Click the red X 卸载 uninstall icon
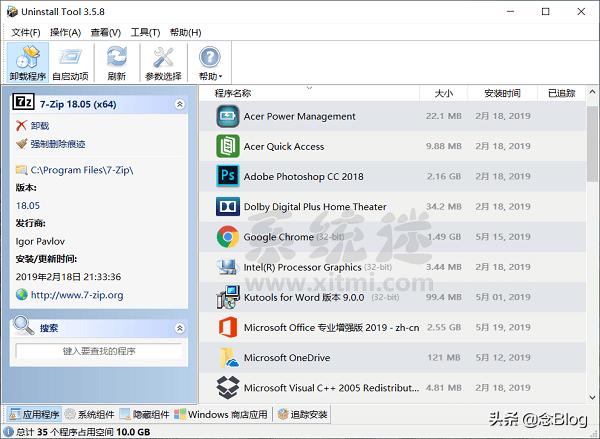Viewport: 600px width, 439px height. tap(21, 125)
